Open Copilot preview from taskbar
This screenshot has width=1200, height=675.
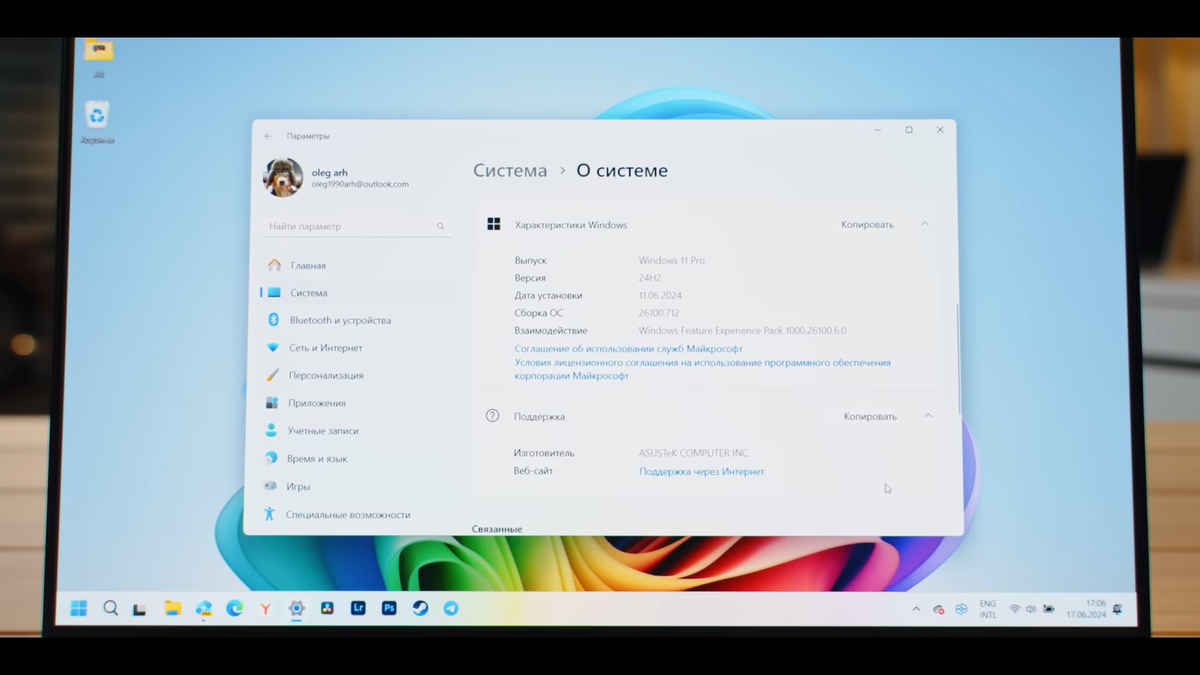[203, 608]
